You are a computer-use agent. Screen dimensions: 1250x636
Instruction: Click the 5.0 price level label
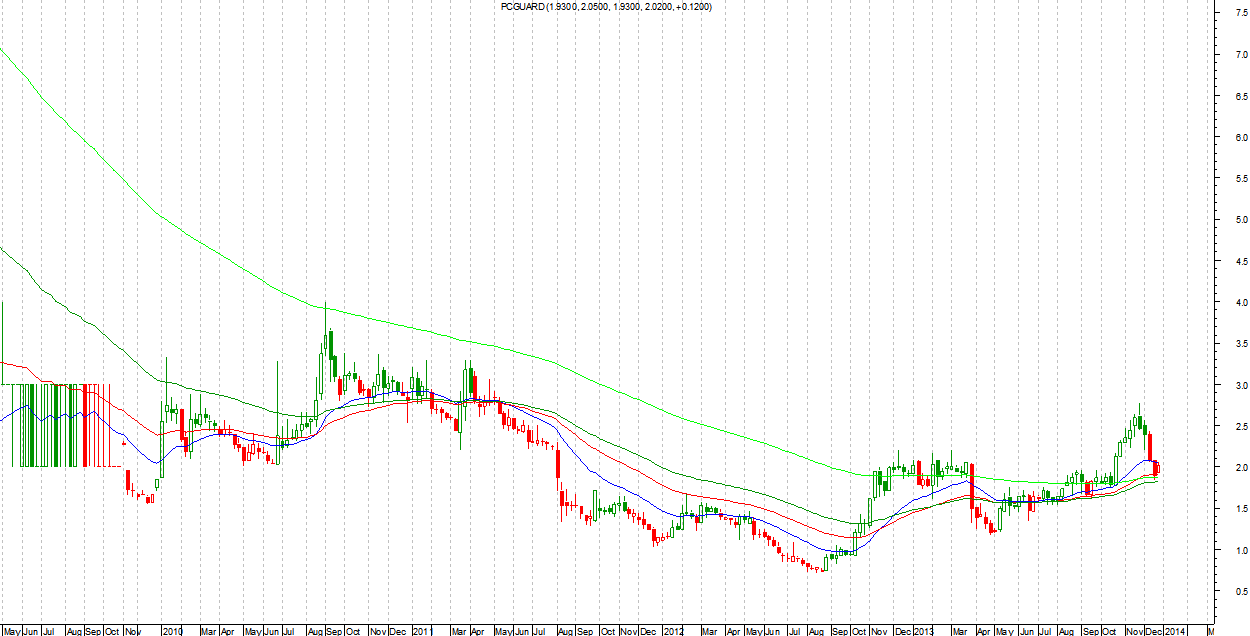point(1238,220)
